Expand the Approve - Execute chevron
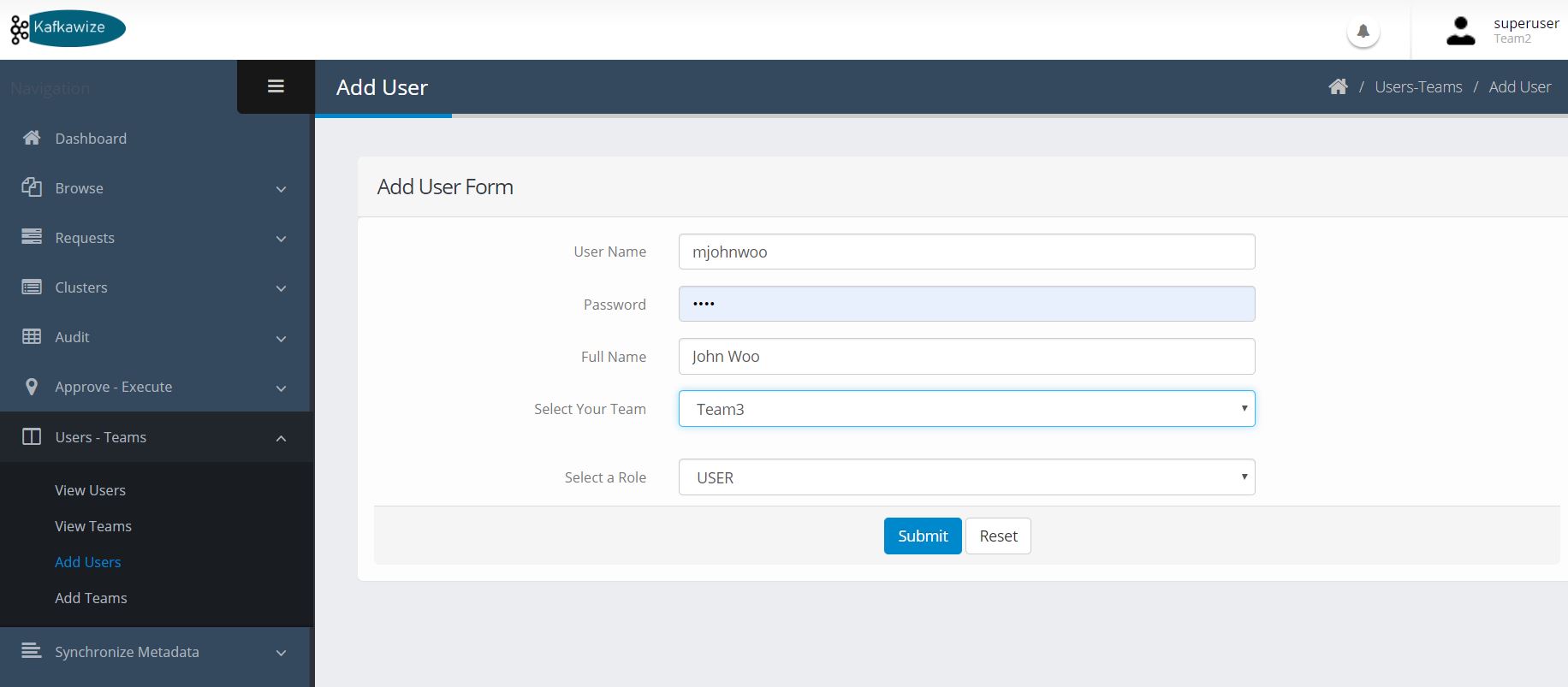This screenshot has width=1568, height=687. (281, 388)
